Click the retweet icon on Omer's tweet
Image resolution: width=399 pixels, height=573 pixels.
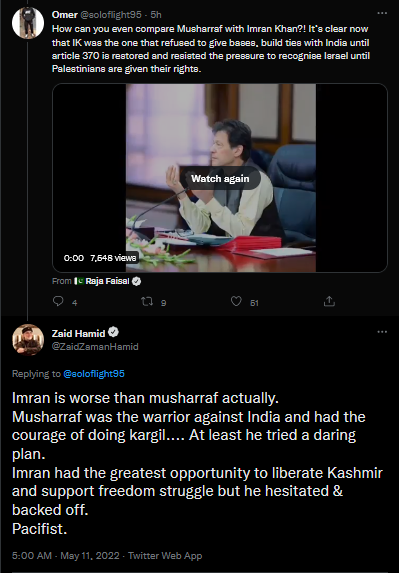coord(147,301)
